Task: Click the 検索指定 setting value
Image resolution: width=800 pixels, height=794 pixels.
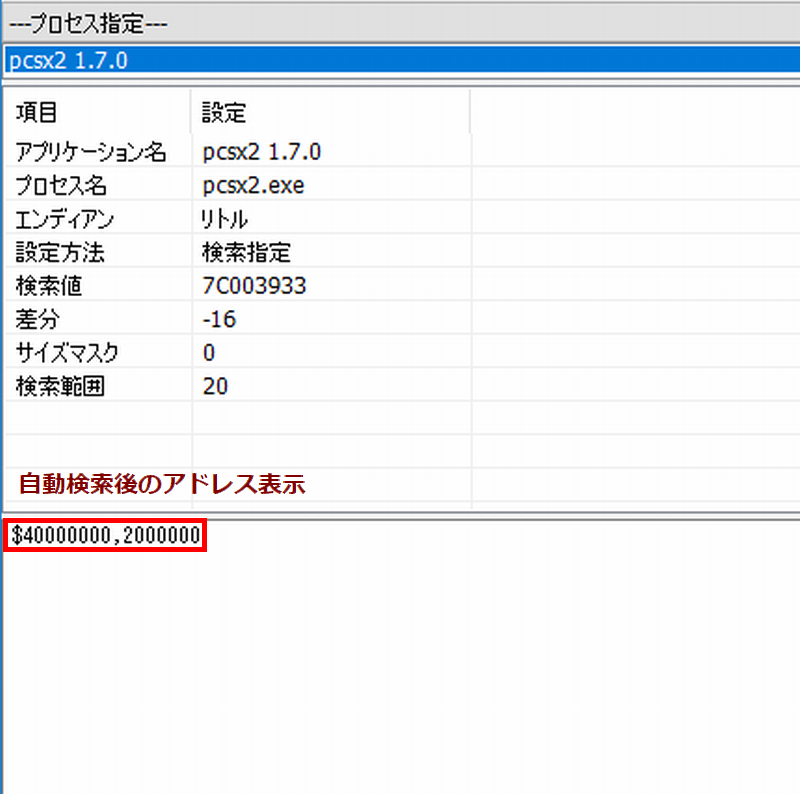Action: click(x=246, y=252)
